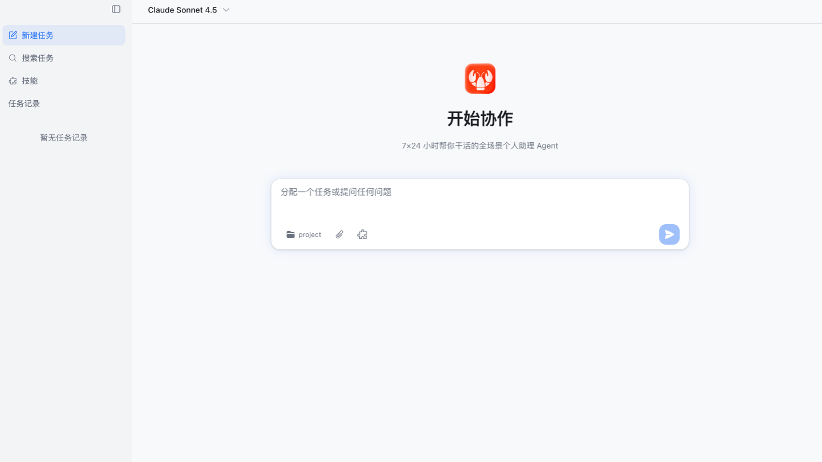Click the folder icon next to project
This screenshot has height=462, width=822.
click(x=291, y=234)
